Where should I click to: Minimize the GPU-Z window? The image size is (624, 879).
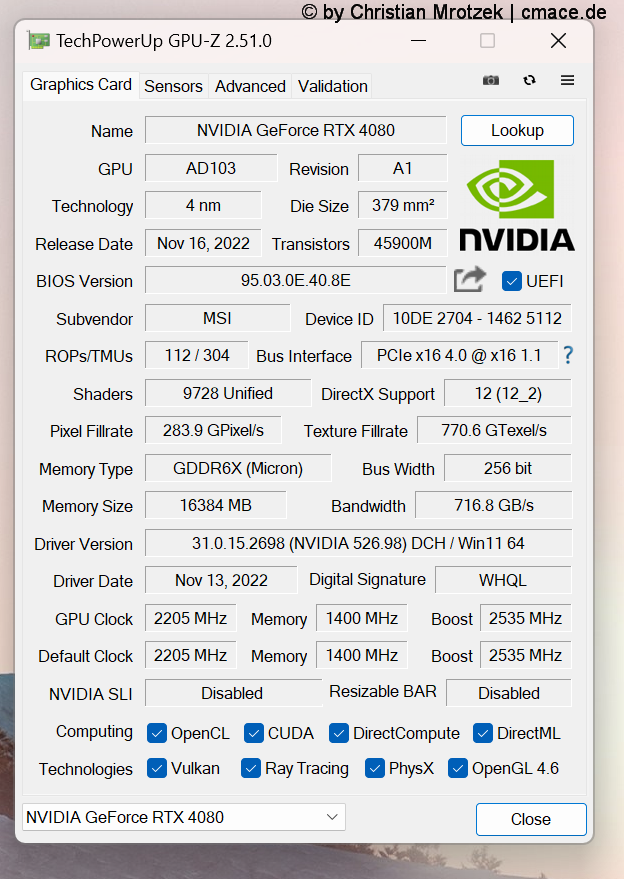click(418, 41)
